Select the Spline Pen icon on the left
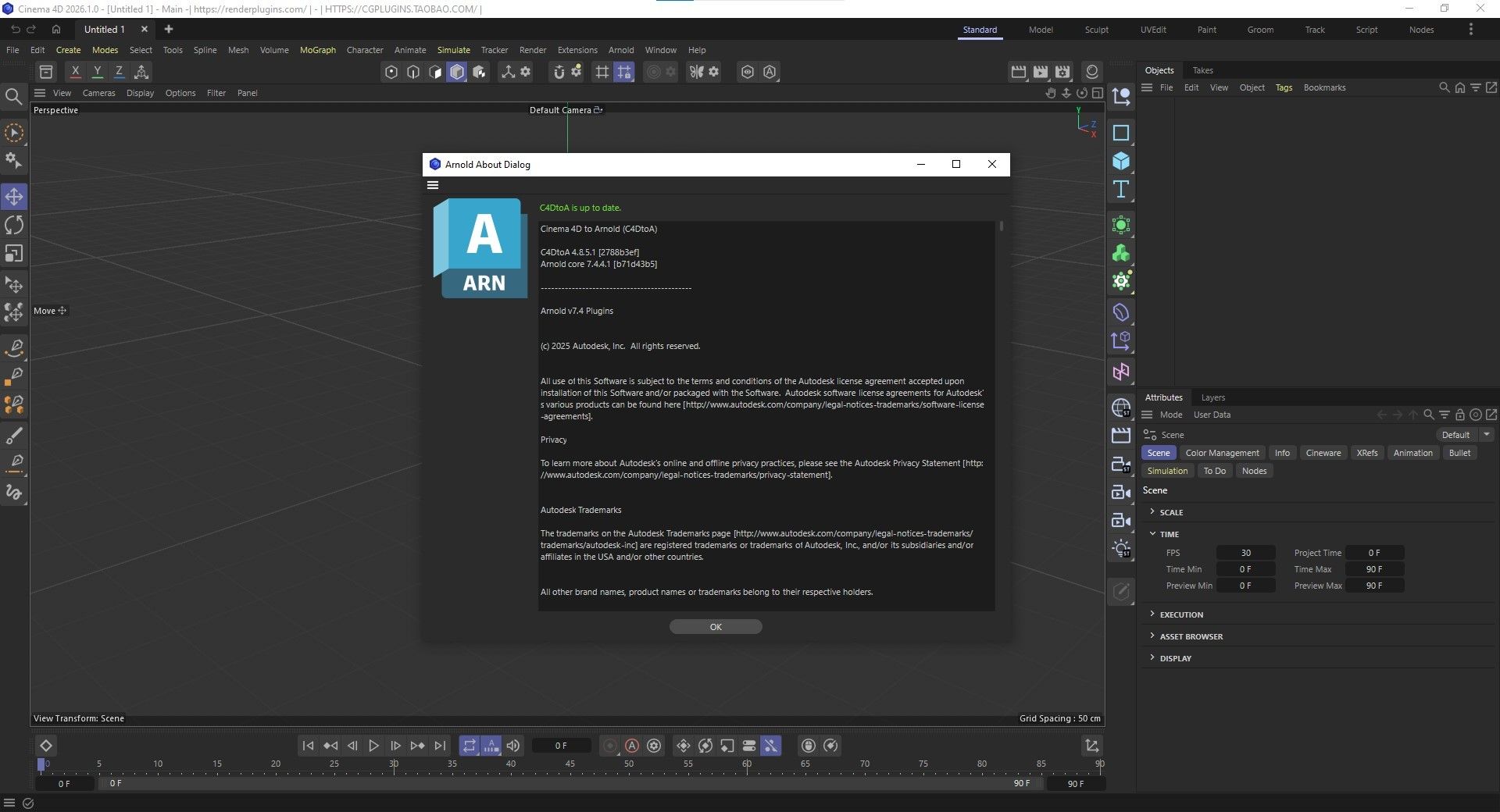The image size is (1500, 812). 14,349
